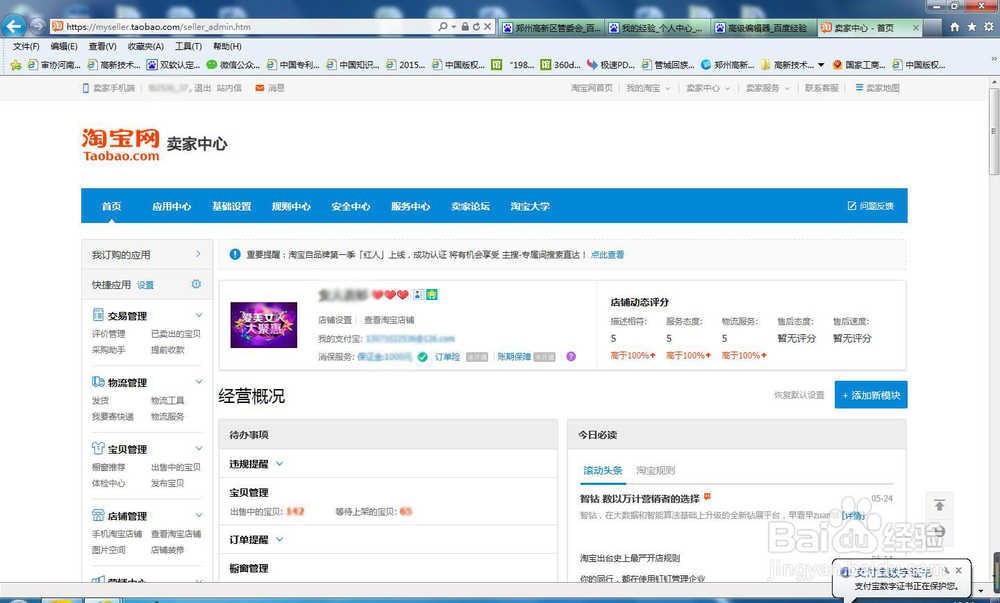The image size is (1000, 603).
Task: Click 物流管理 truck icon
Action: [98, 382]
